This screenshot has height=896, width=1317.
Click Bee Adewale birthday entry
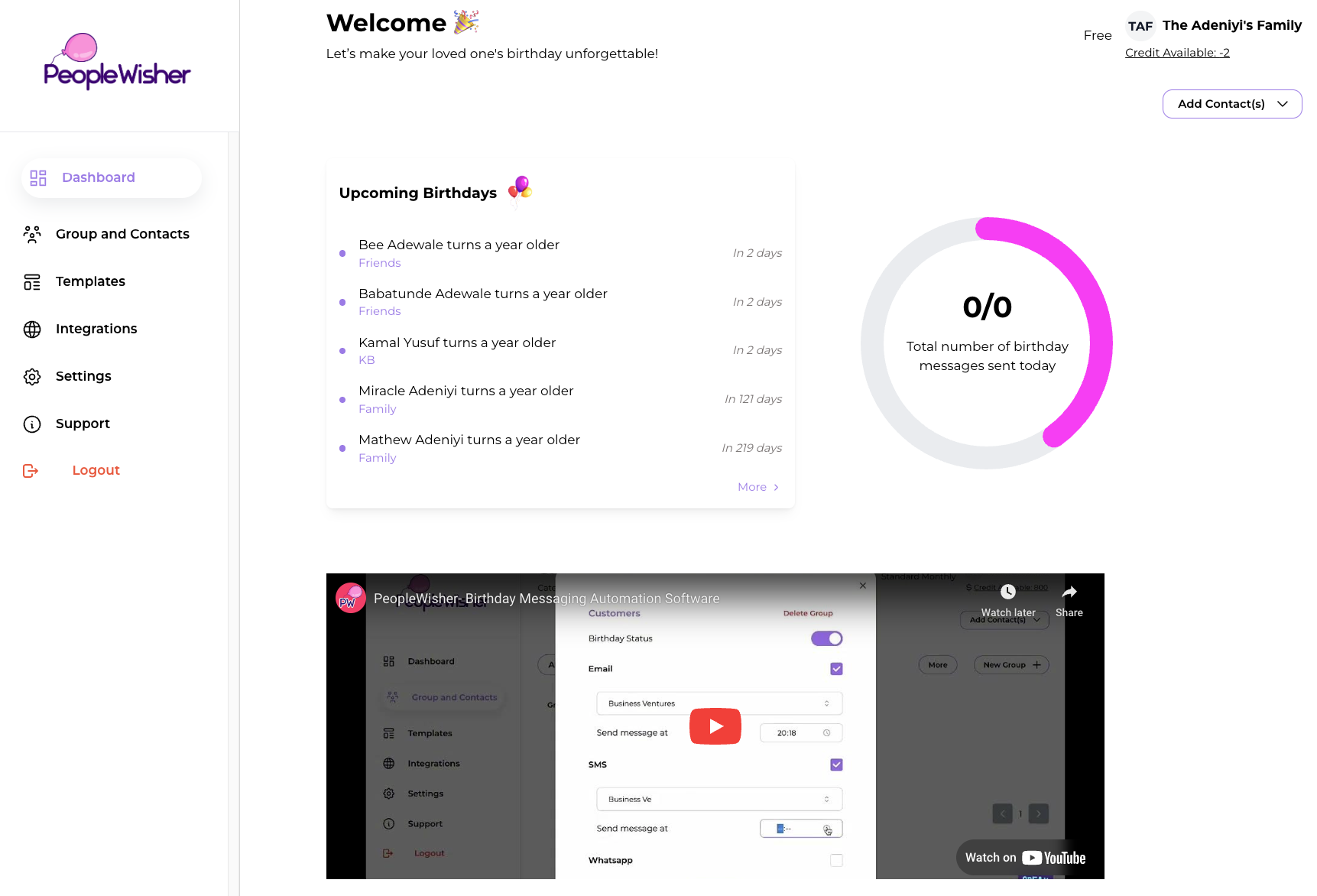click(x=561, y=253)
